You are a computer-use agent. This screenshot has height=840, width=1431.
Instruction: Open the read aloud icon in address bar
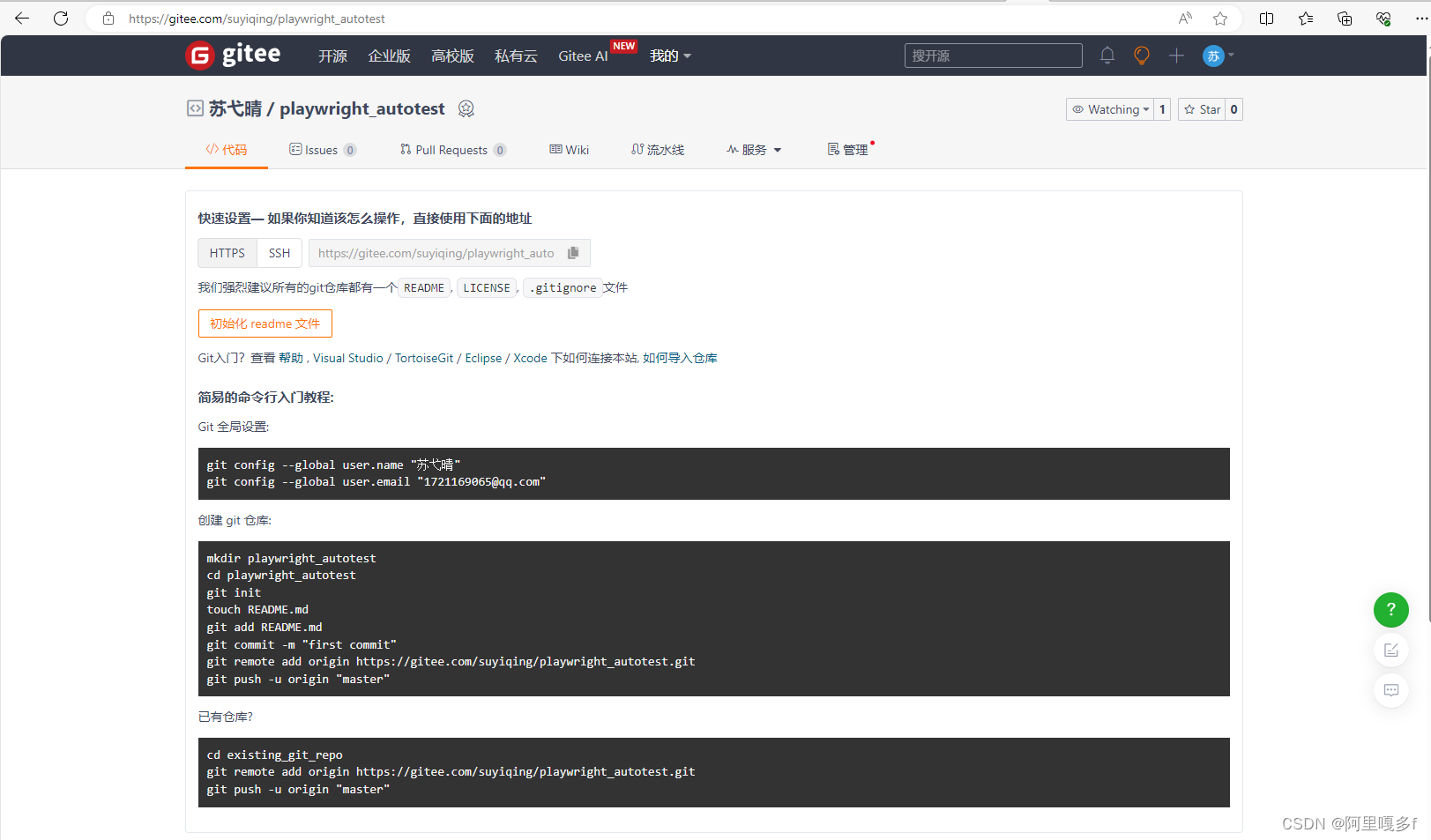(1185, 19)
